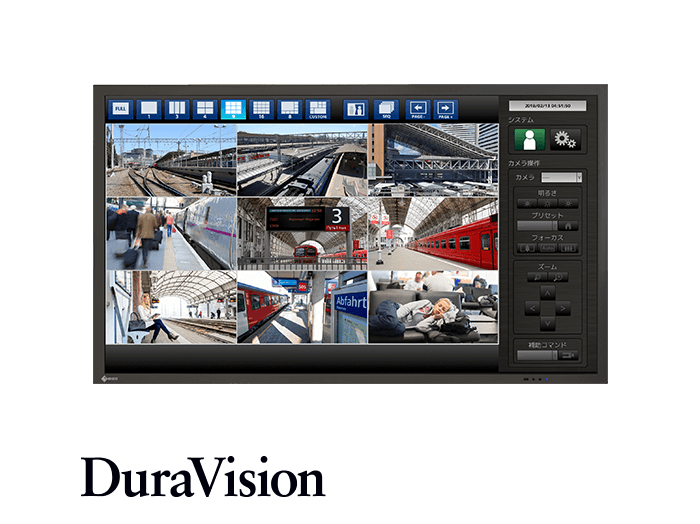Enable Auto focus button

[x=547, y=248]
